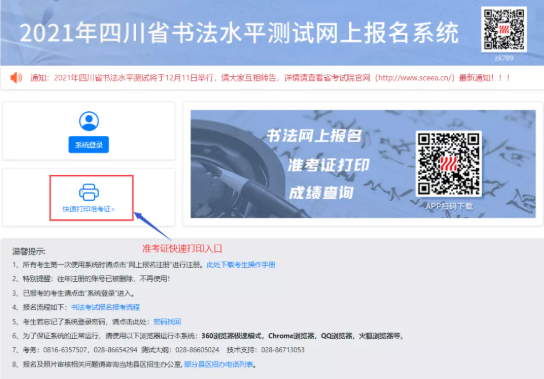Click the red notice text about 12月11日
Screen dimensions: 544x379
pos(270,78)
